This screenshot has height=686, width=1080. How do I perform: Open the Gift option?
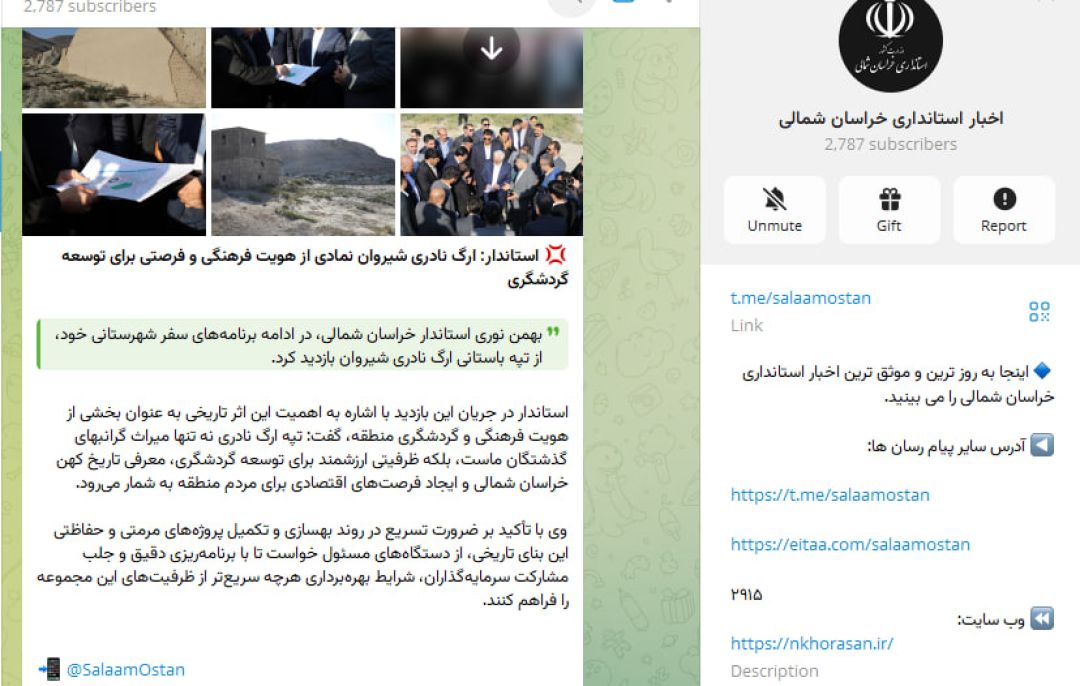pos(889,209)
